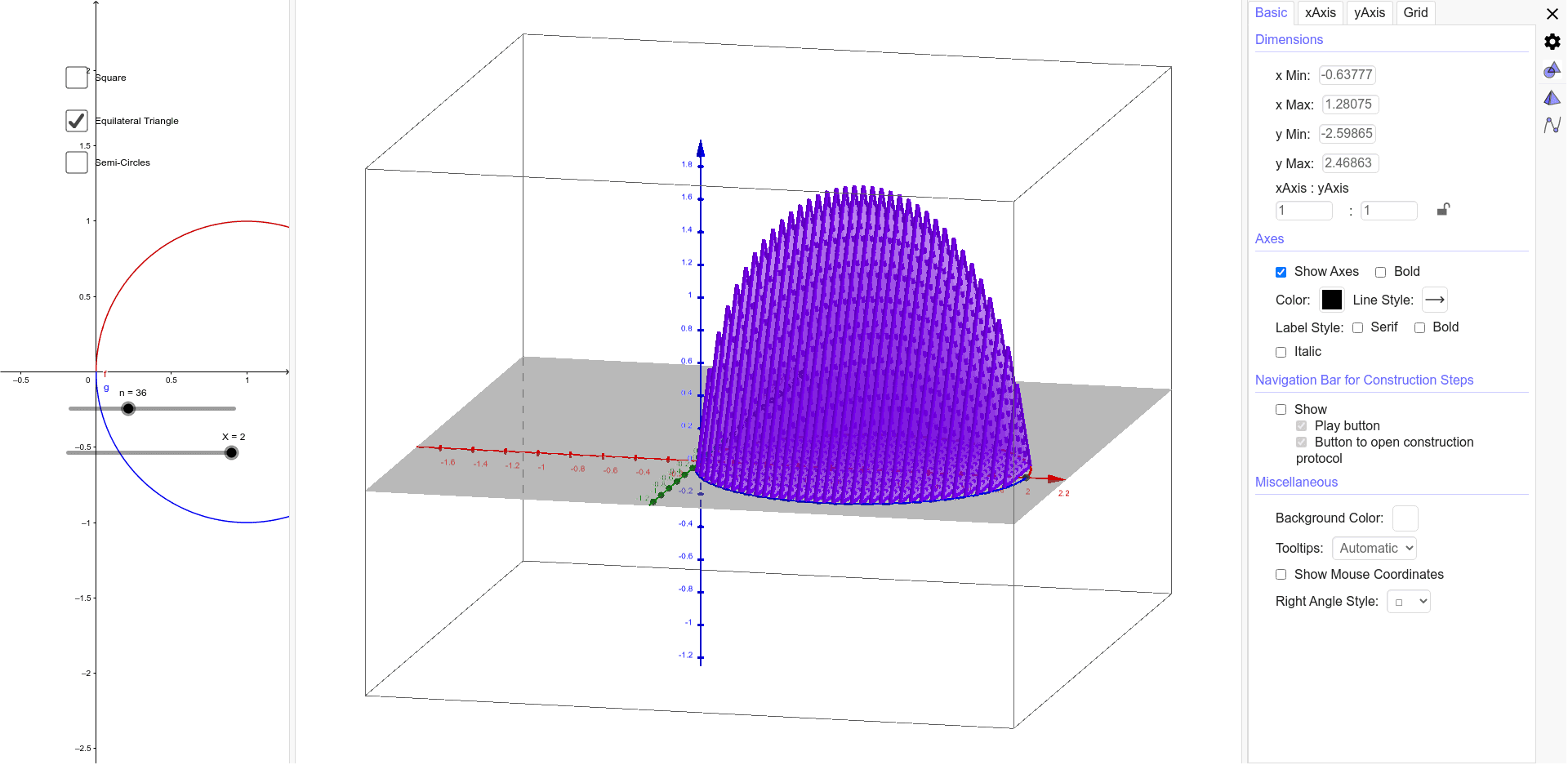1568x765 pixels.
Task: Uncheck the Equilateral Triangle checkbox
Action: [76, 120]
